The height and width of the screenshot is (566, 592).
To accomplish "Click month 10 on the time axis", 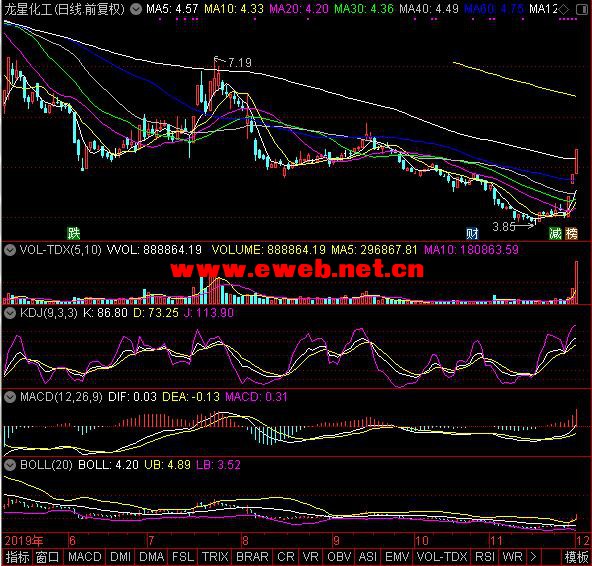I will click(422, 541).
